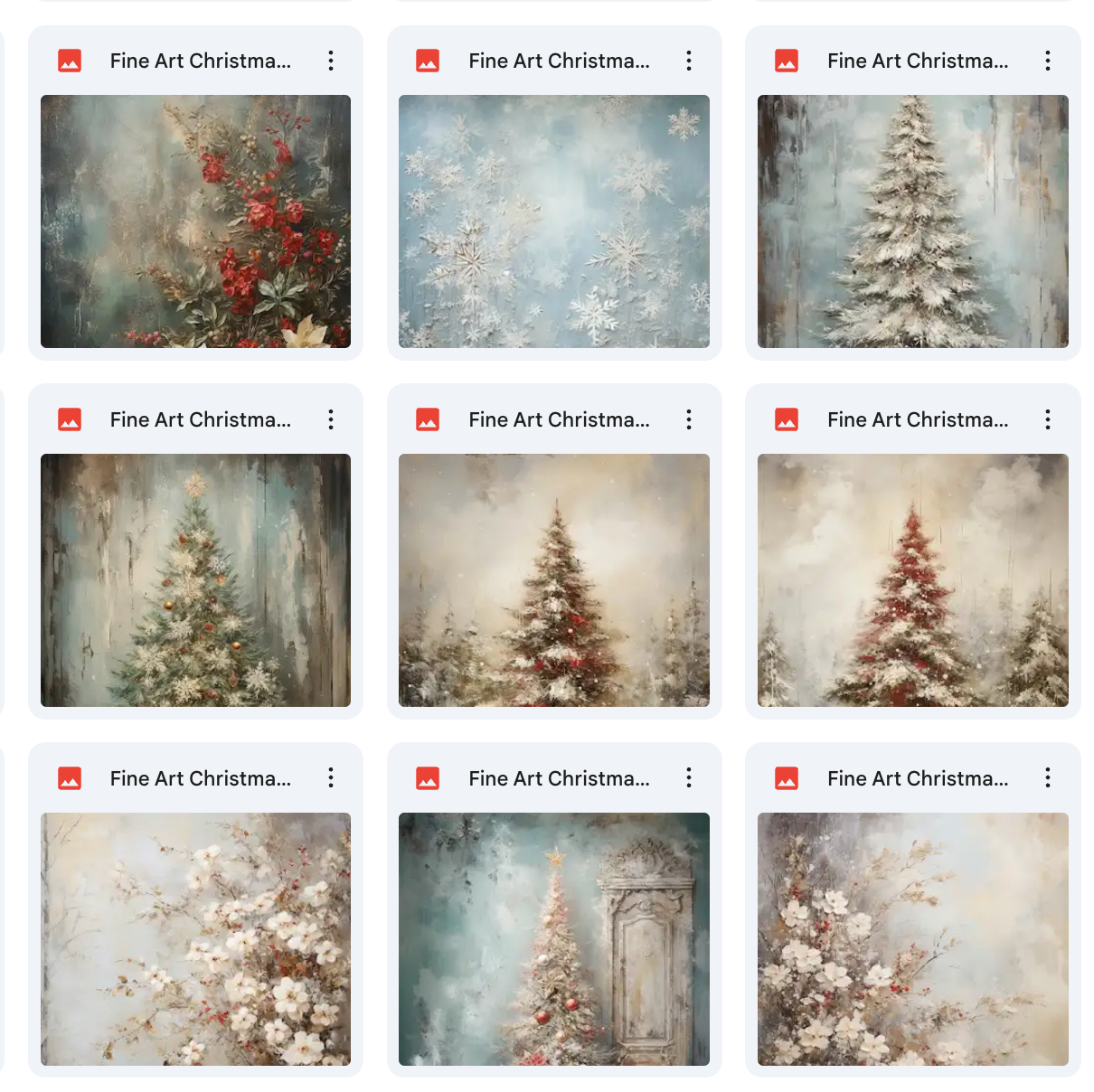This screenshot has height=1092, width=1094.
Task: Open the red pine tree painting thumbnail
Action: (913, 580)
